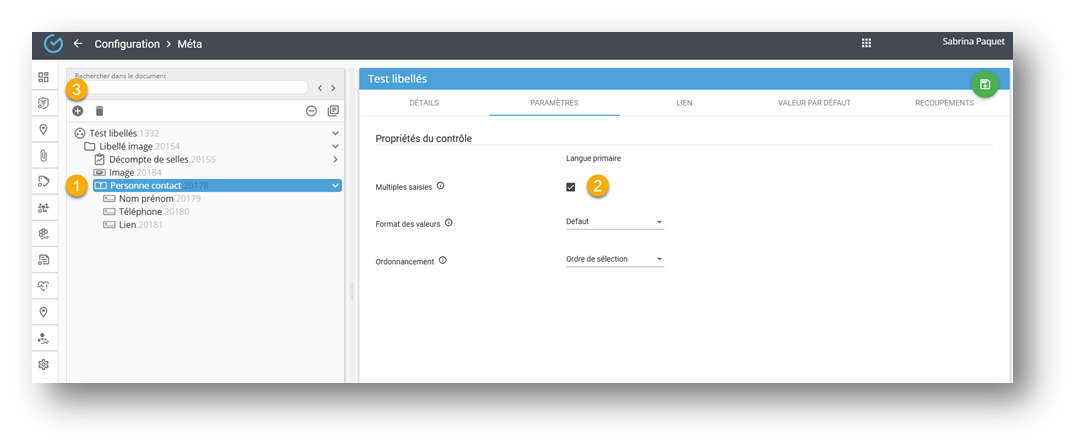1078x448 pixels.
Task: Expand the Décompte de selles node
Action: 335,159
